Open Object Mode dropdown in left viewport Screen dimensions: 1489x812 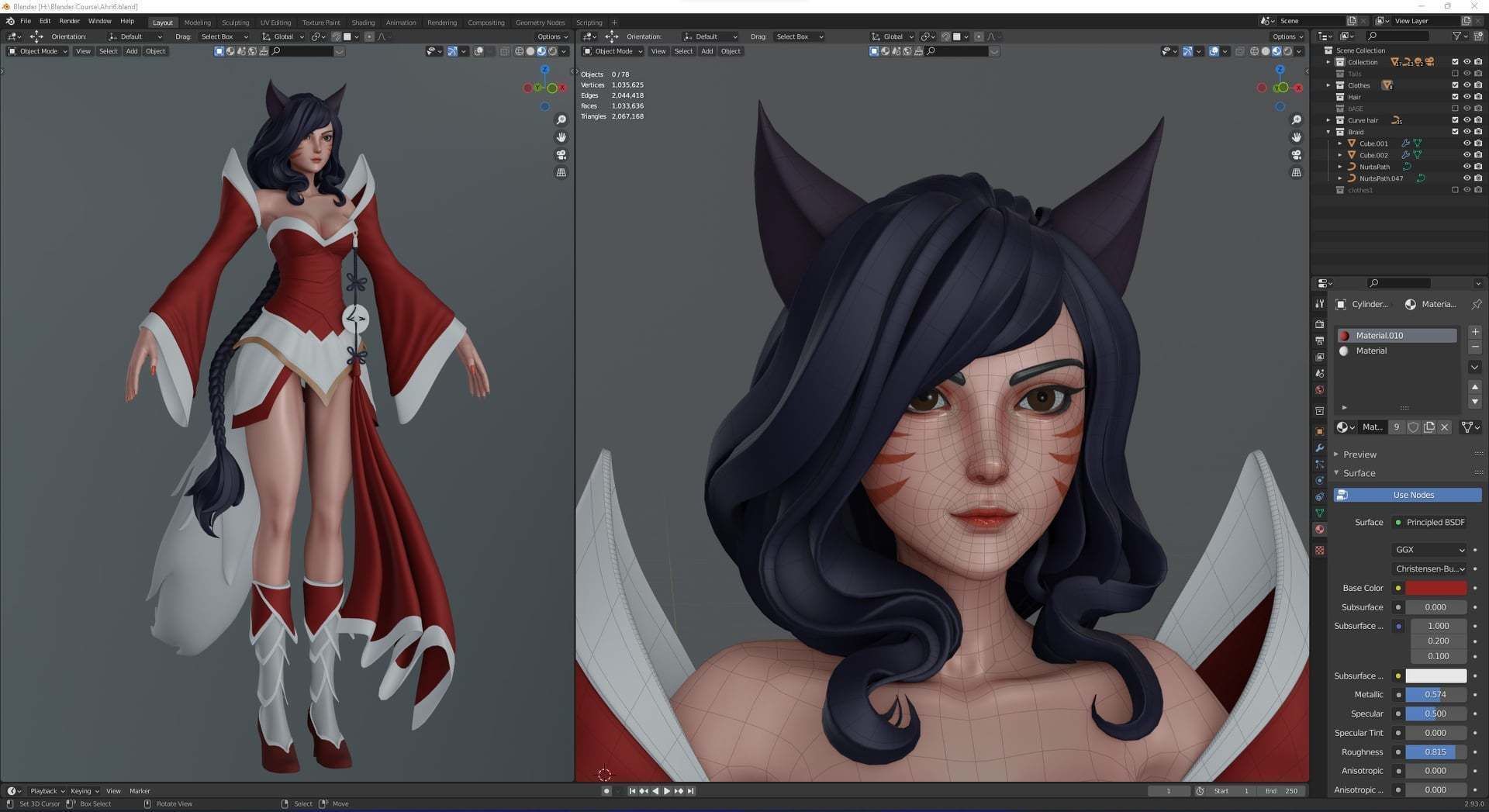point(37,51)
